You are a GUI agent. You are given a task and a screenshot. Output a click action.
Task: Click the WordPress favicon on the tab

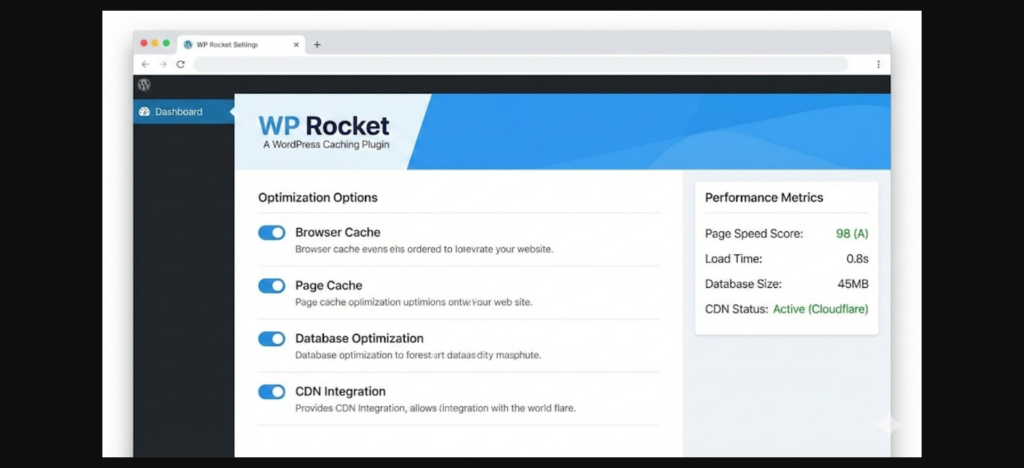188,44
